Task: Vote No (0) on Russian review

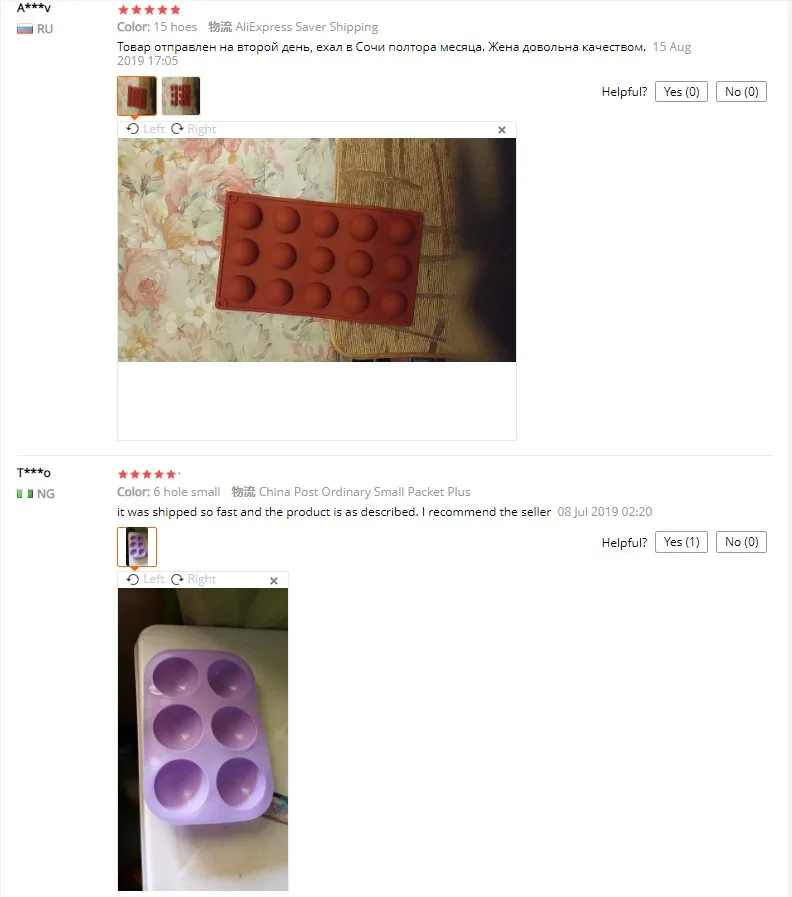Action: (x=742, y=92)
